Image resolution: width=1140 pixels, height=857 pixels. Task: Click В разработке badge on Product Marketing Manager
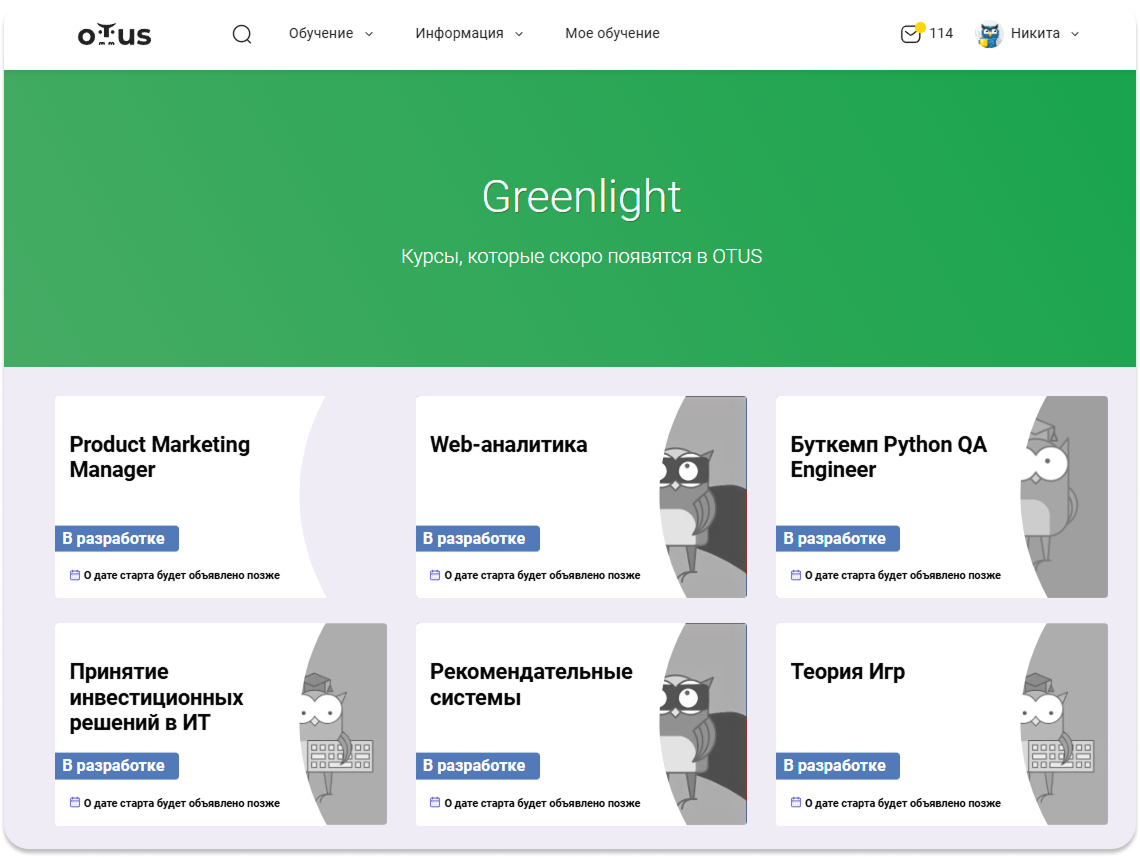[x=117, y=539]
